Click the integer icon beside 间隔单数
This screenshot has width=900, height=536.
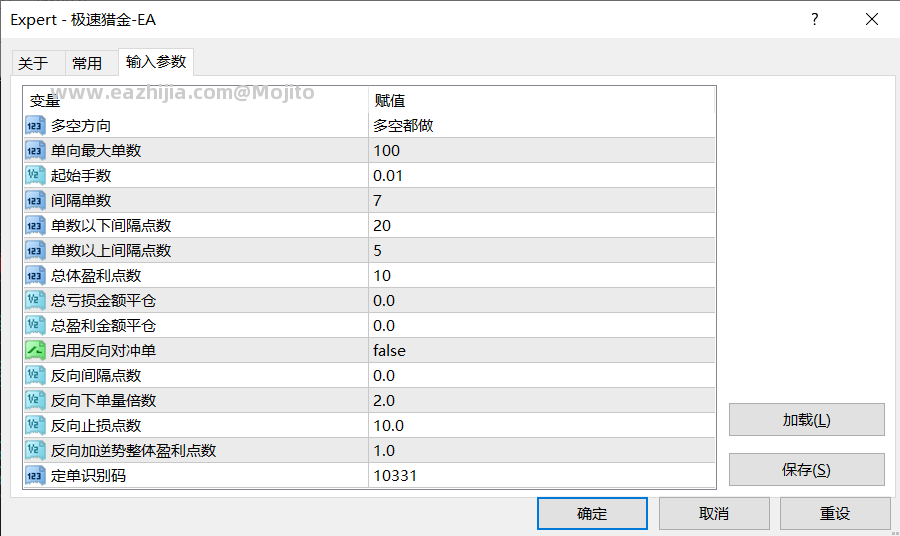tap(35, 200)
